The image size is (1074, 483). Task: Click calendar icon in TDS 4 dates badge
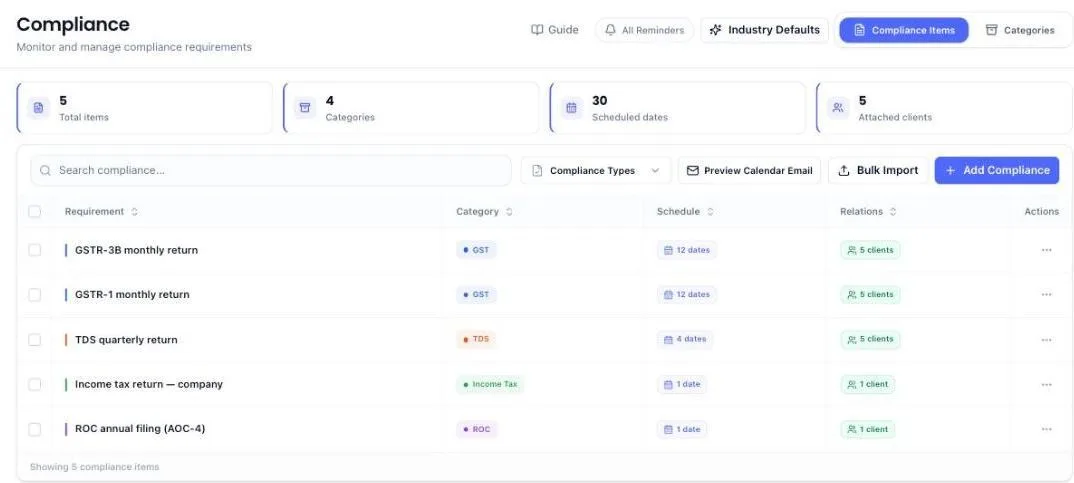coord(669,340)
